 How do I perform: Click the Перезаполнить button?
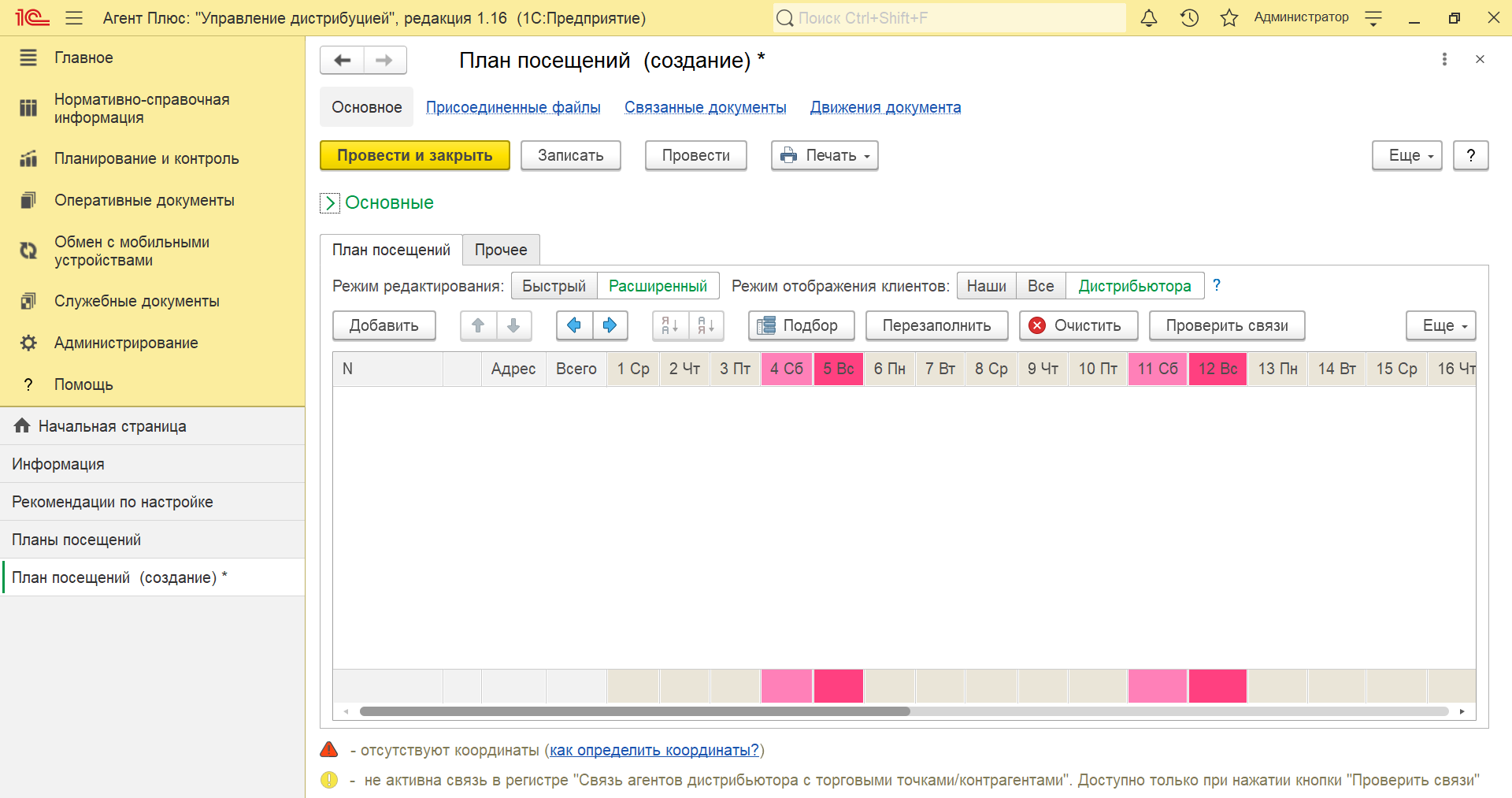point(937,325)
